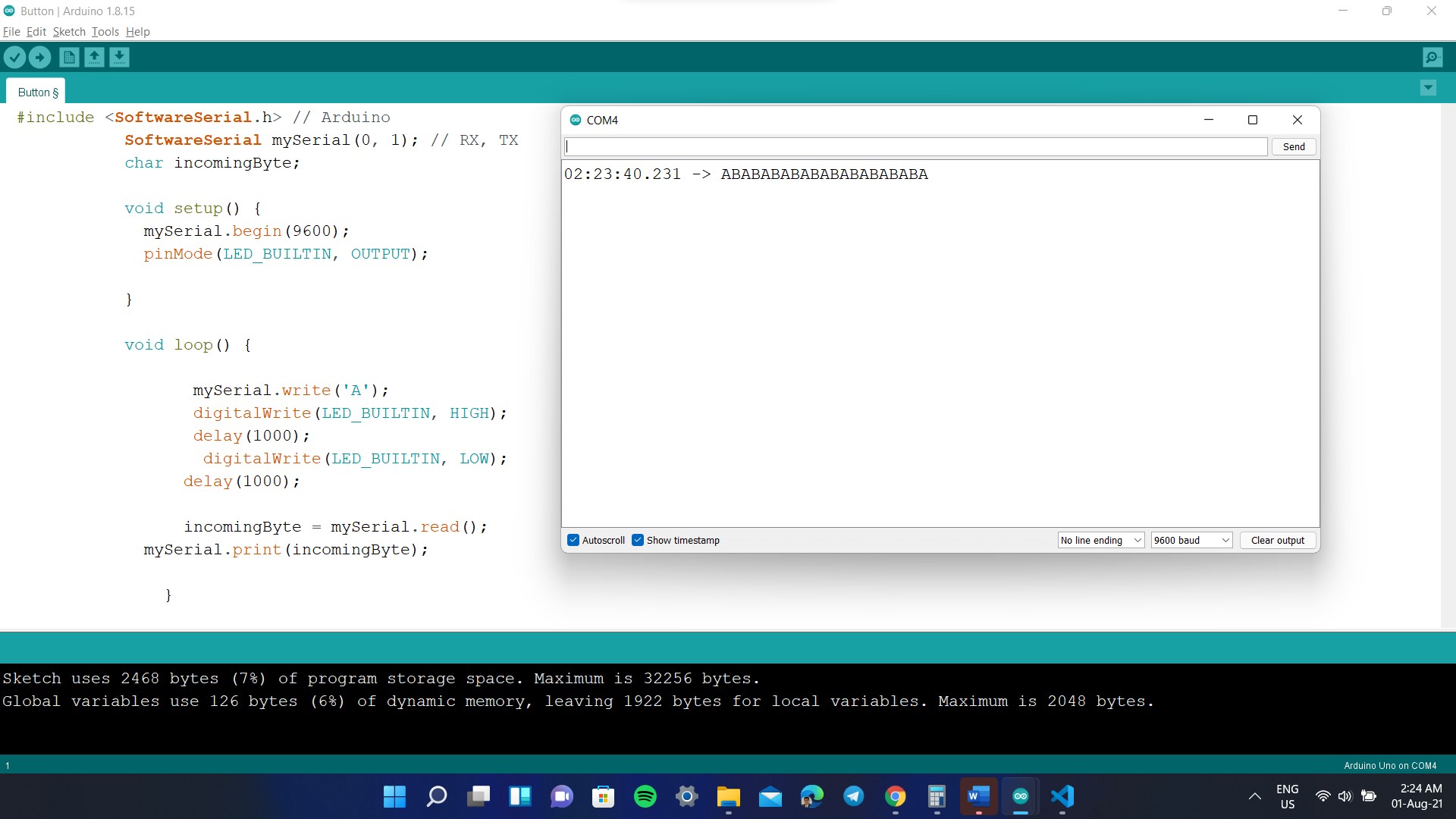
Task: Open the Mail app on the taskbar
Action: point(770,796)
